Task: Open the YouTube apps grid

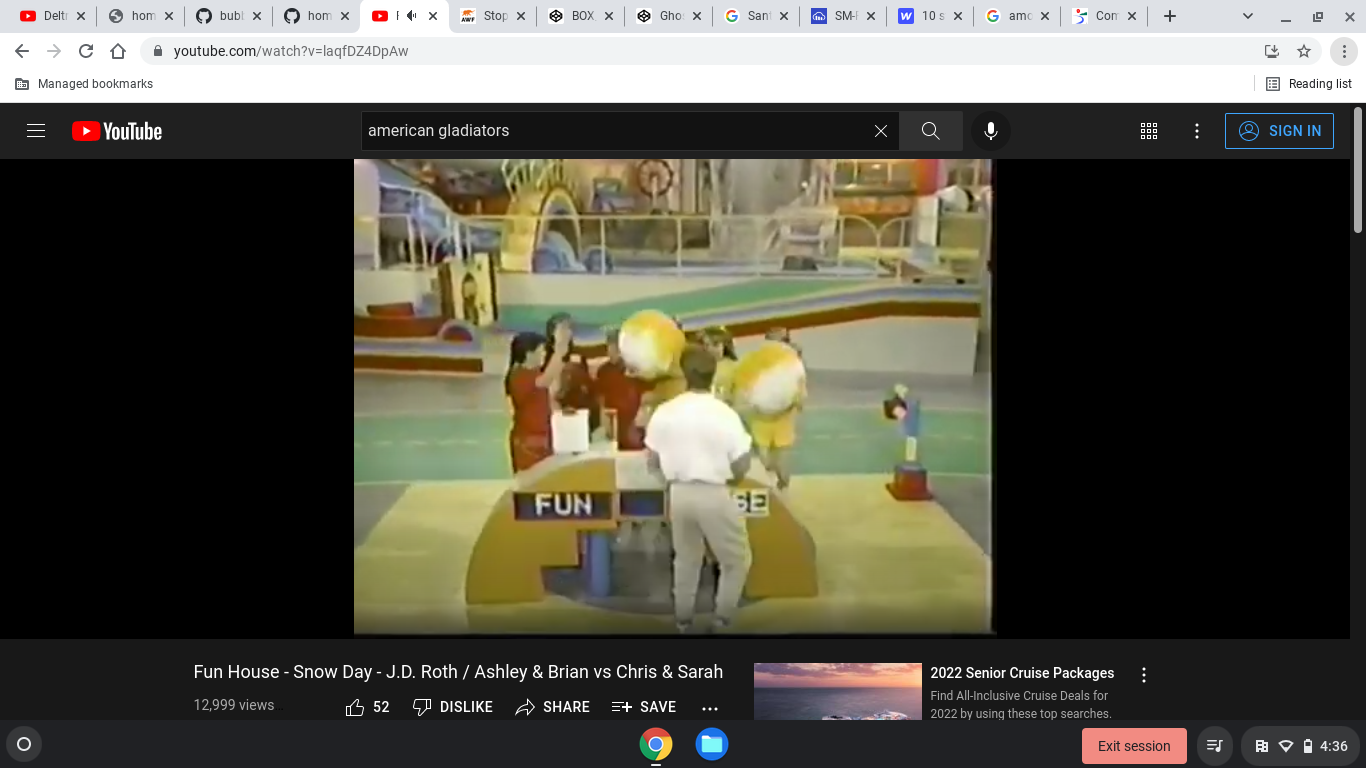Action: click(1149, 131)
